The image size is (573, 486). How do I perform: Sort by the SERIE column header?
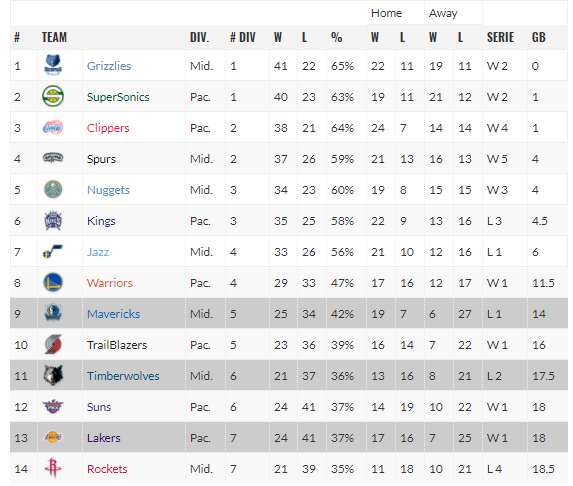pyautogui.click(x=500, y=37)
